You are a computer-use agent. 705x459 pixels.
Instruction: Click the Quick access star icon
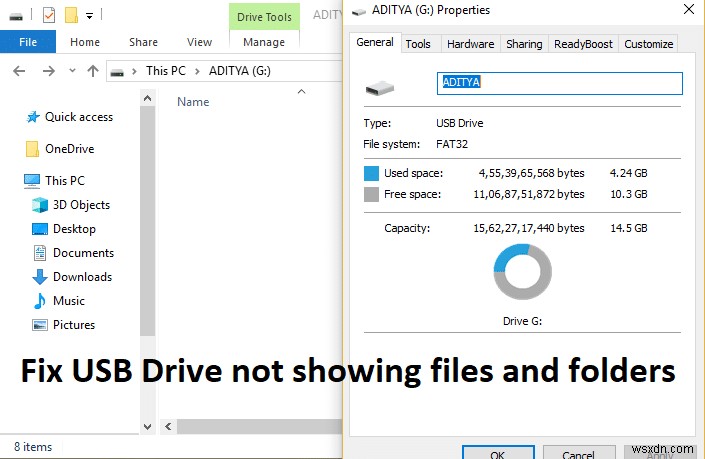pos(33,117)
